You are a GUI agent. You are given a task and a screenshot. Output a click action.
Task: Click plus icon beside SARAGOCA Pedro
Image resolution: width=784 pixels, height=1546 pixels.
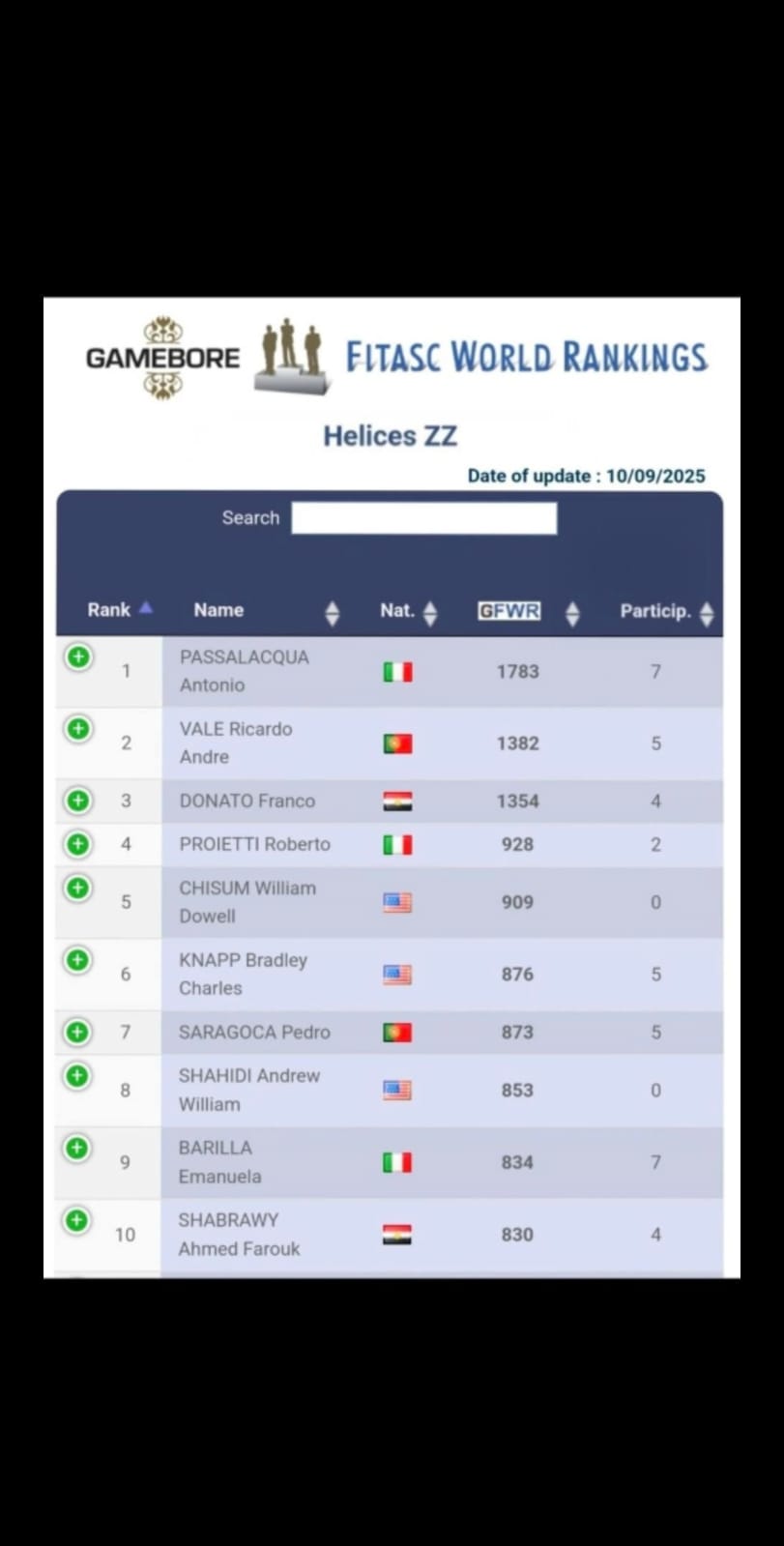(x=78, y=1032)
